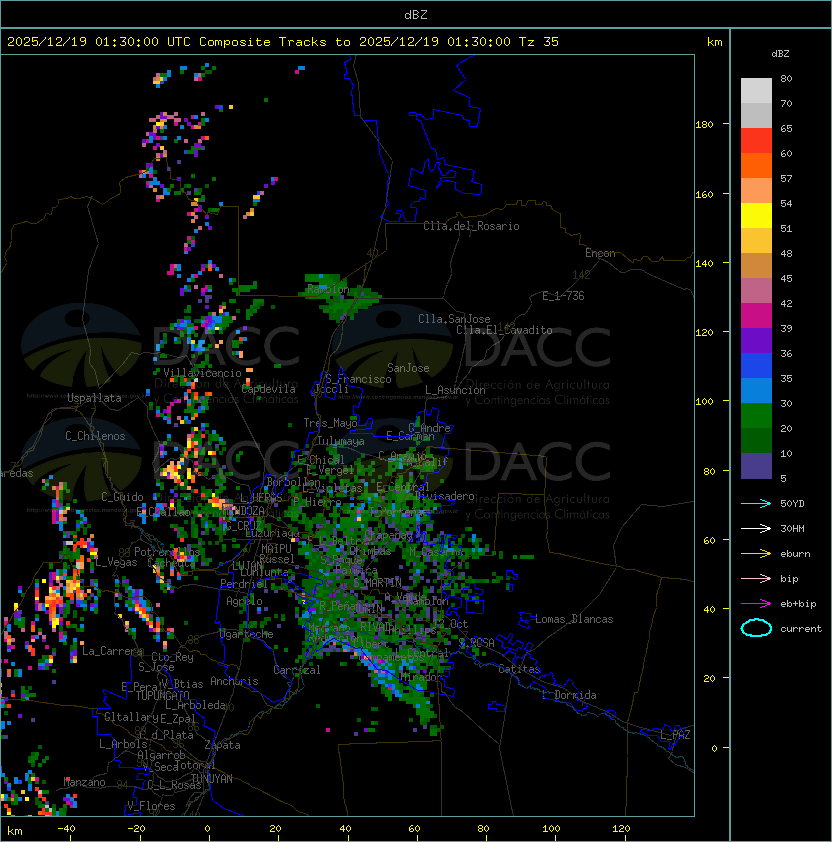Click the E_1-736 label

[563, 296]
